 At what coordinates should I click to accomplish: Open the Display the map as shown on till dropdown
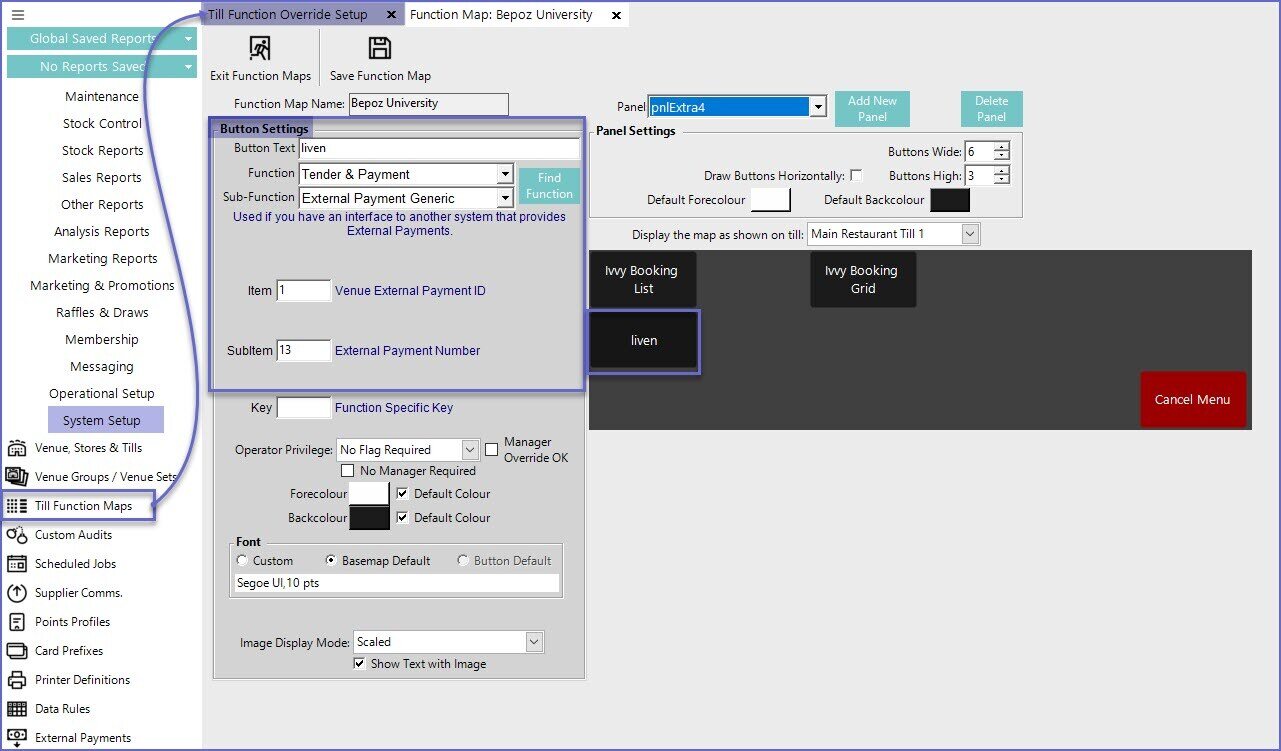[969, 234]
